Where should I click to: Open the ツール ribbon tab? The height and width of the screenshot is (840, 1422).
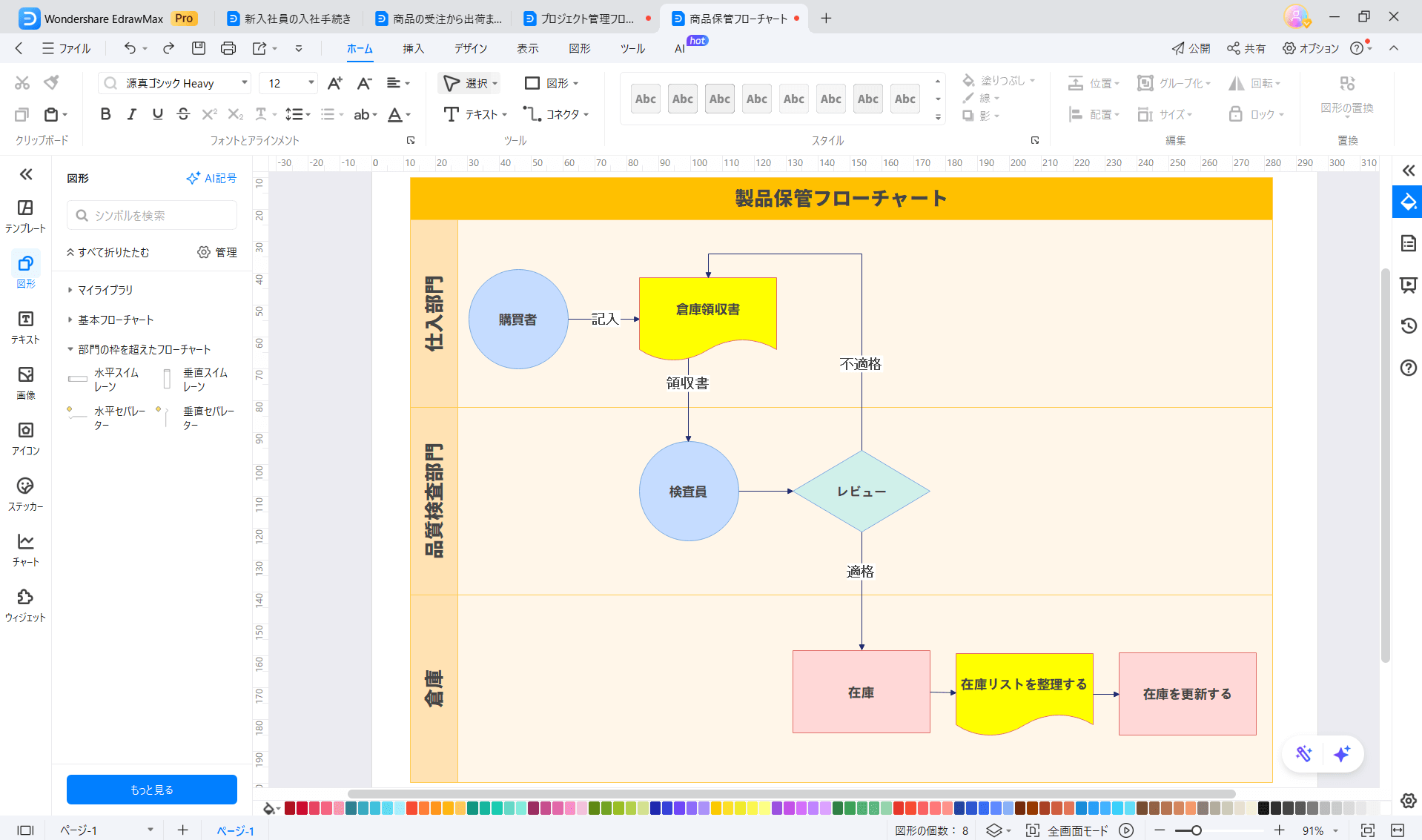point(632,48)
